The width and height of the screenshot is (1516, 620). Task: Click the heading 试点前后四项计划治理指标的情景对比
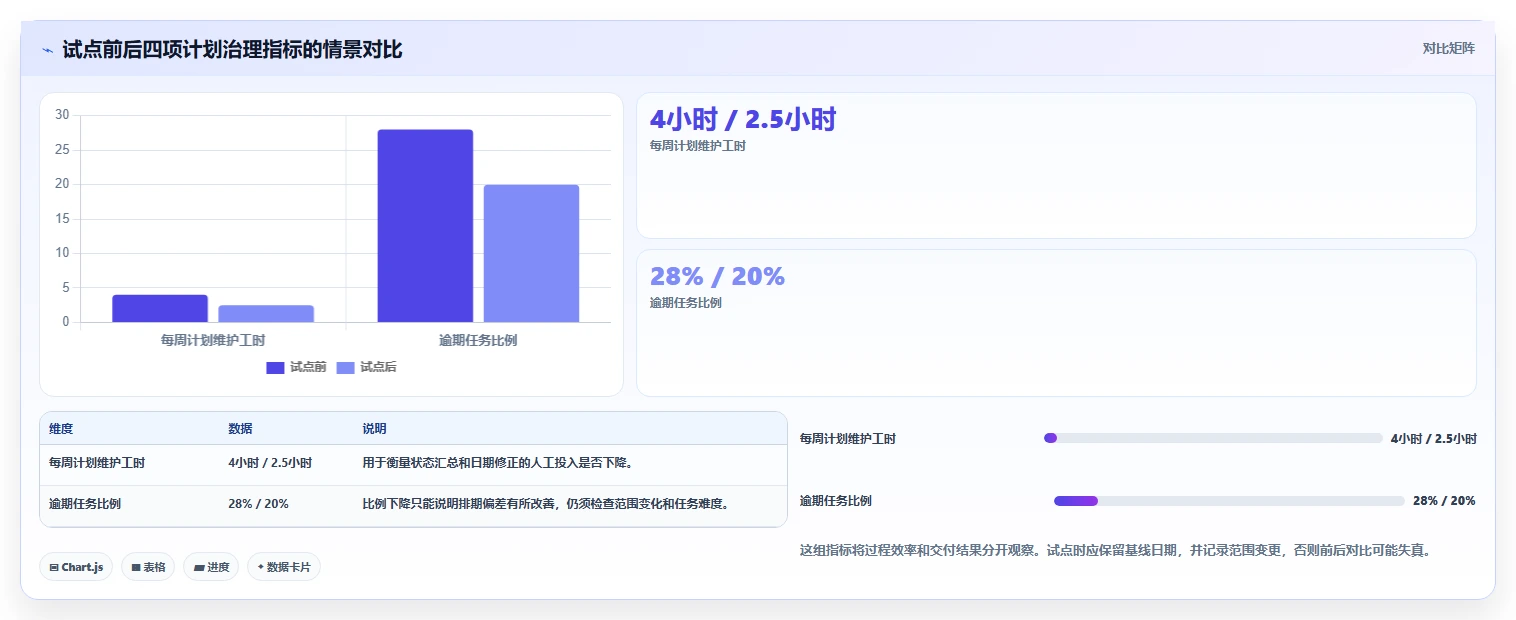click(232, 50)
